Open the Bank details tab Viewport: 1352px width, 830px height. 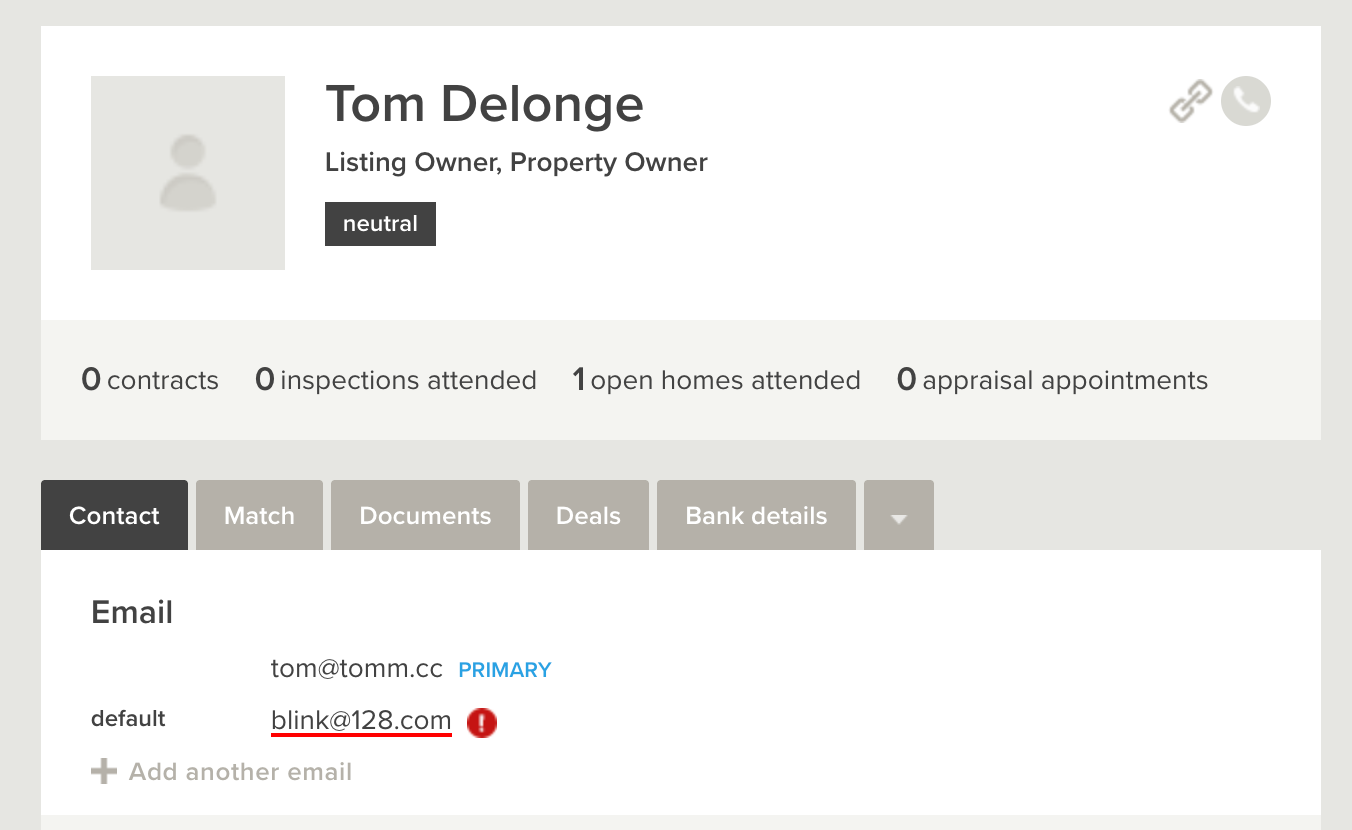pos(756,516)
